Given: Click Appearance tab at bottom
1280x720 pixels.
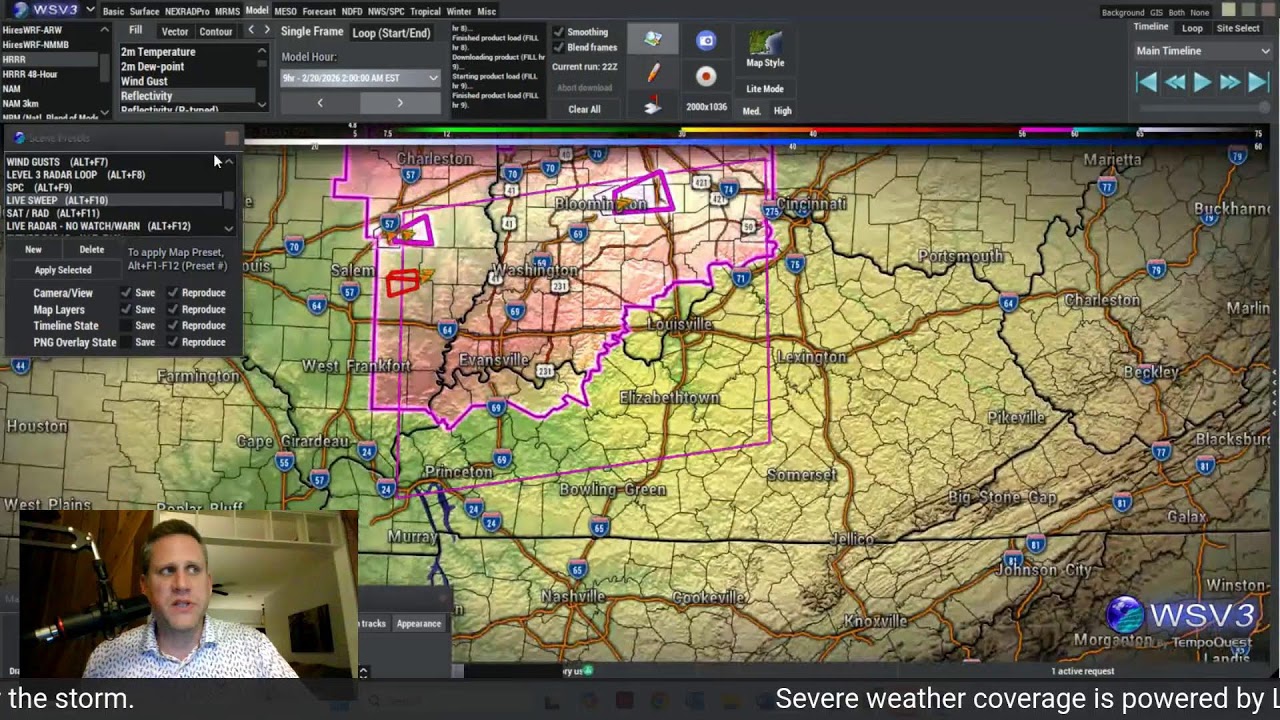Looking at the screenshot, I should coord(418,623).
